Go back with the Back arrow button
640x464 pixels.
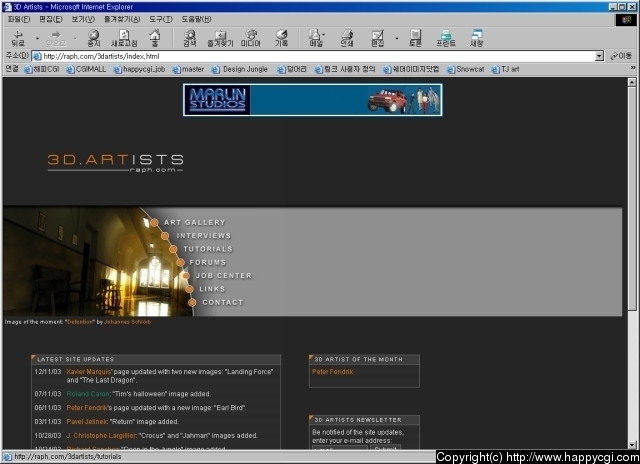pyautogui.click(x=18, y=38)
